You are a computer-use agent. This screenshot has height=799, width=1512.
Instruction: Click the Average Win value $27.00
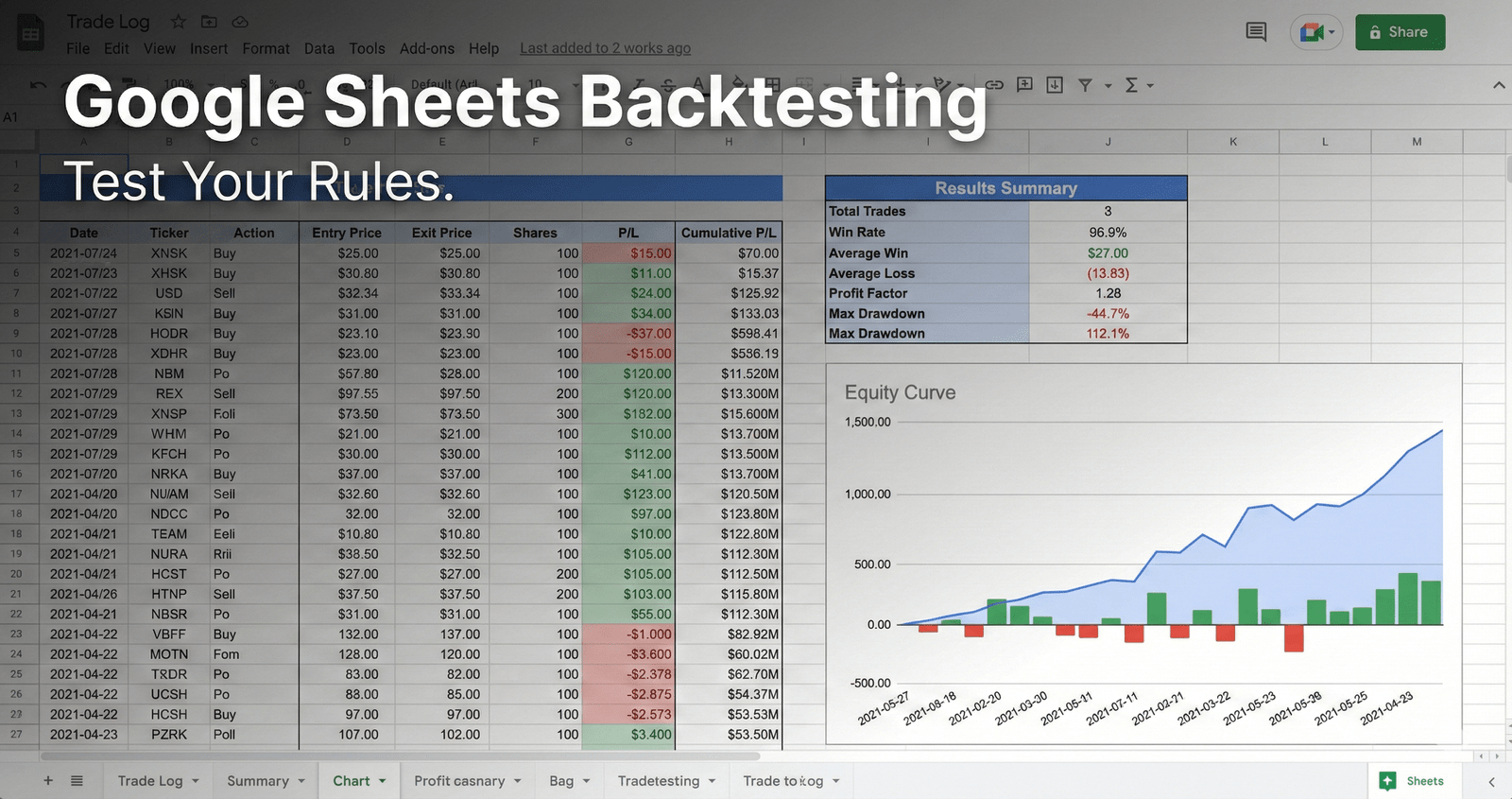point(1108,253)
